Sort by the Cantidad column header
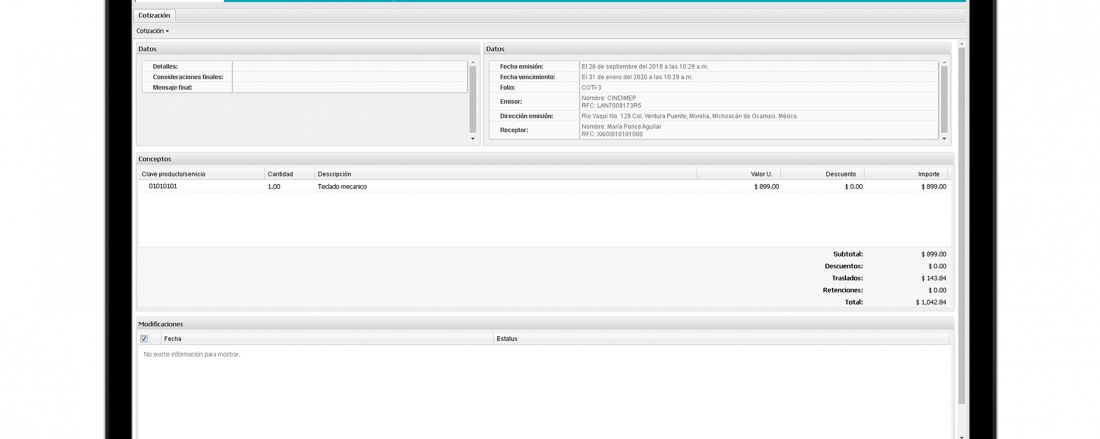The height and width of the screenshot is (439, 1100). (288, 174)
